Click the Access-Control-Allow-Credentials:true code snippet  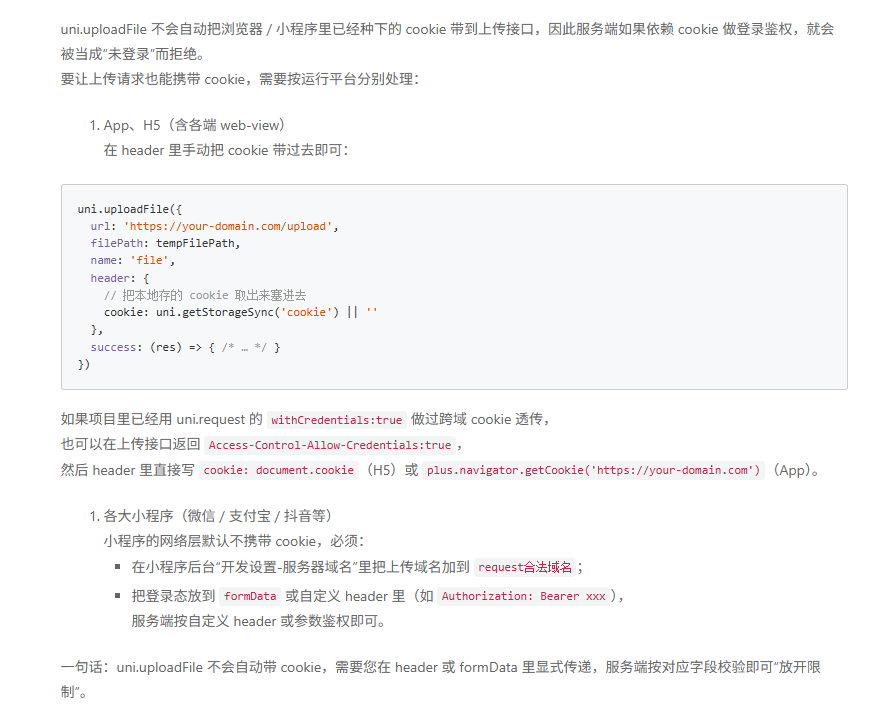[x=329, y=445]
